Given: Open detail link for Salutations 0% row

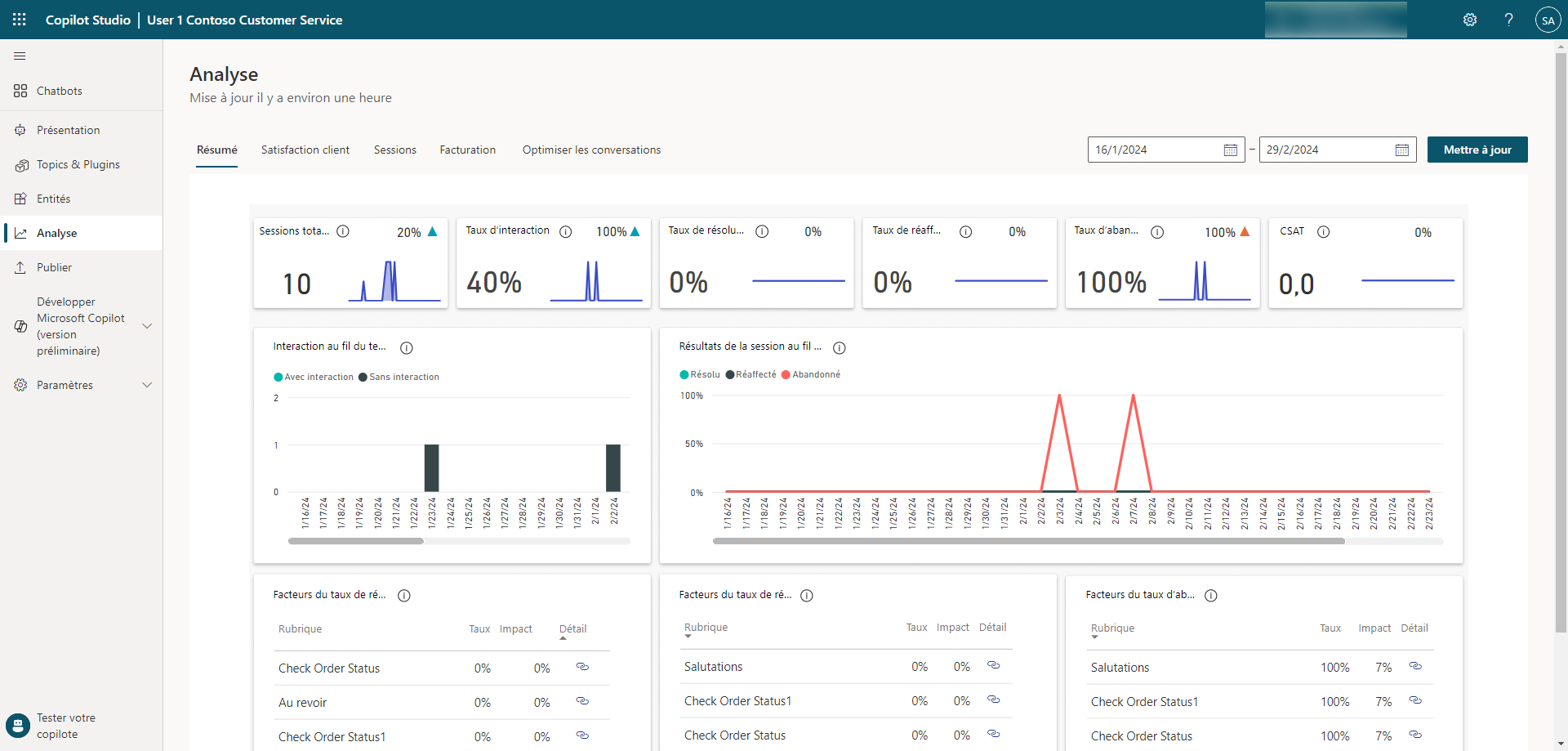Looking at the screenshot, I should pyautogui.click(x=993, y=665).
